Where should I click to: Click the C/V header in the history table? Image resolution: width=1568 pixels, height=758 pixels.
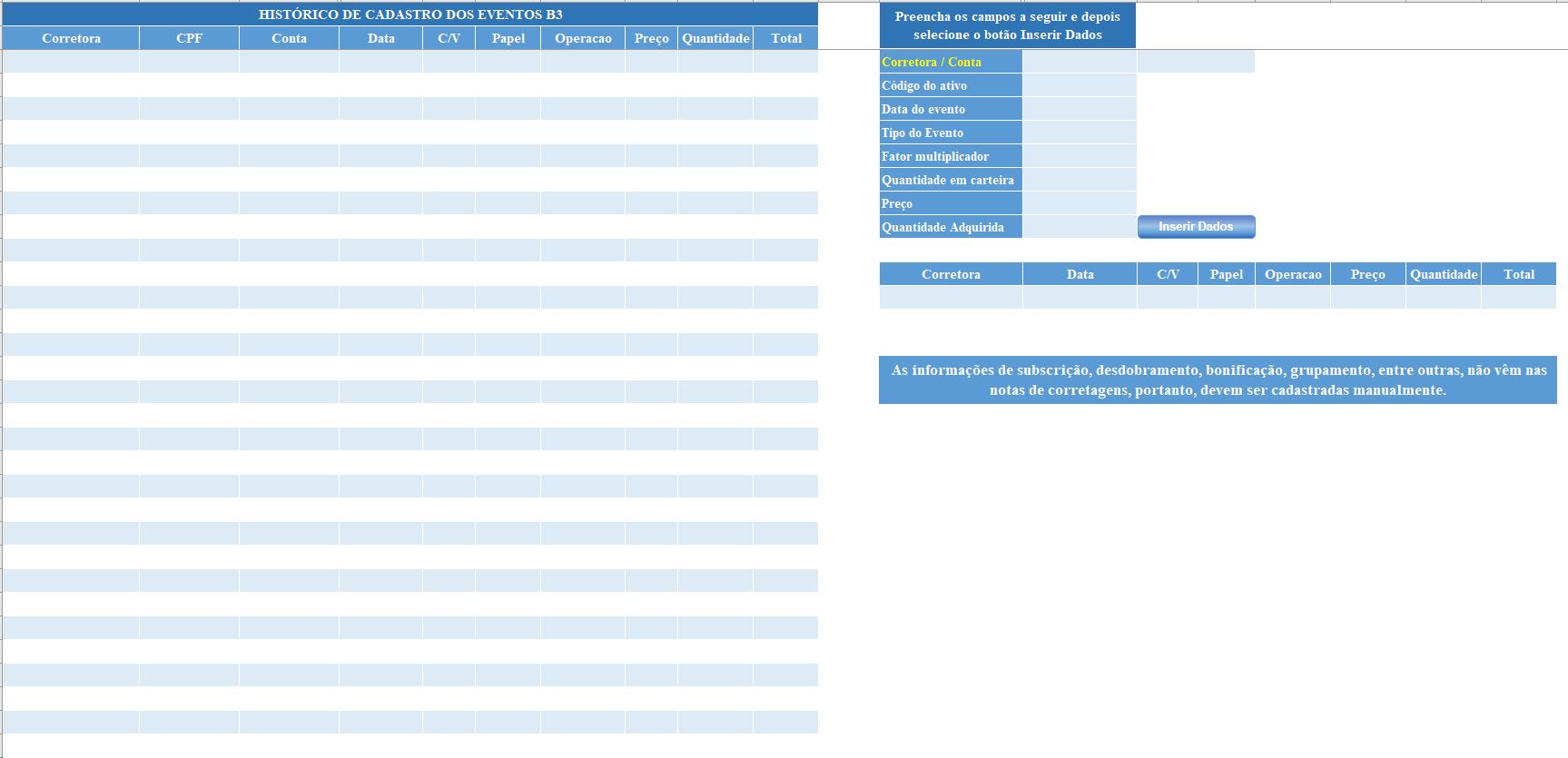(x=449, y=38)
